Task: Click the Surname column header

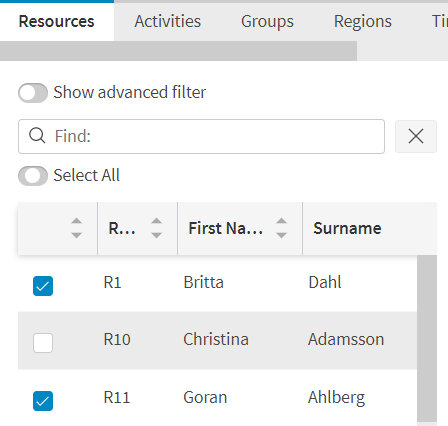Action: [369, 228]
